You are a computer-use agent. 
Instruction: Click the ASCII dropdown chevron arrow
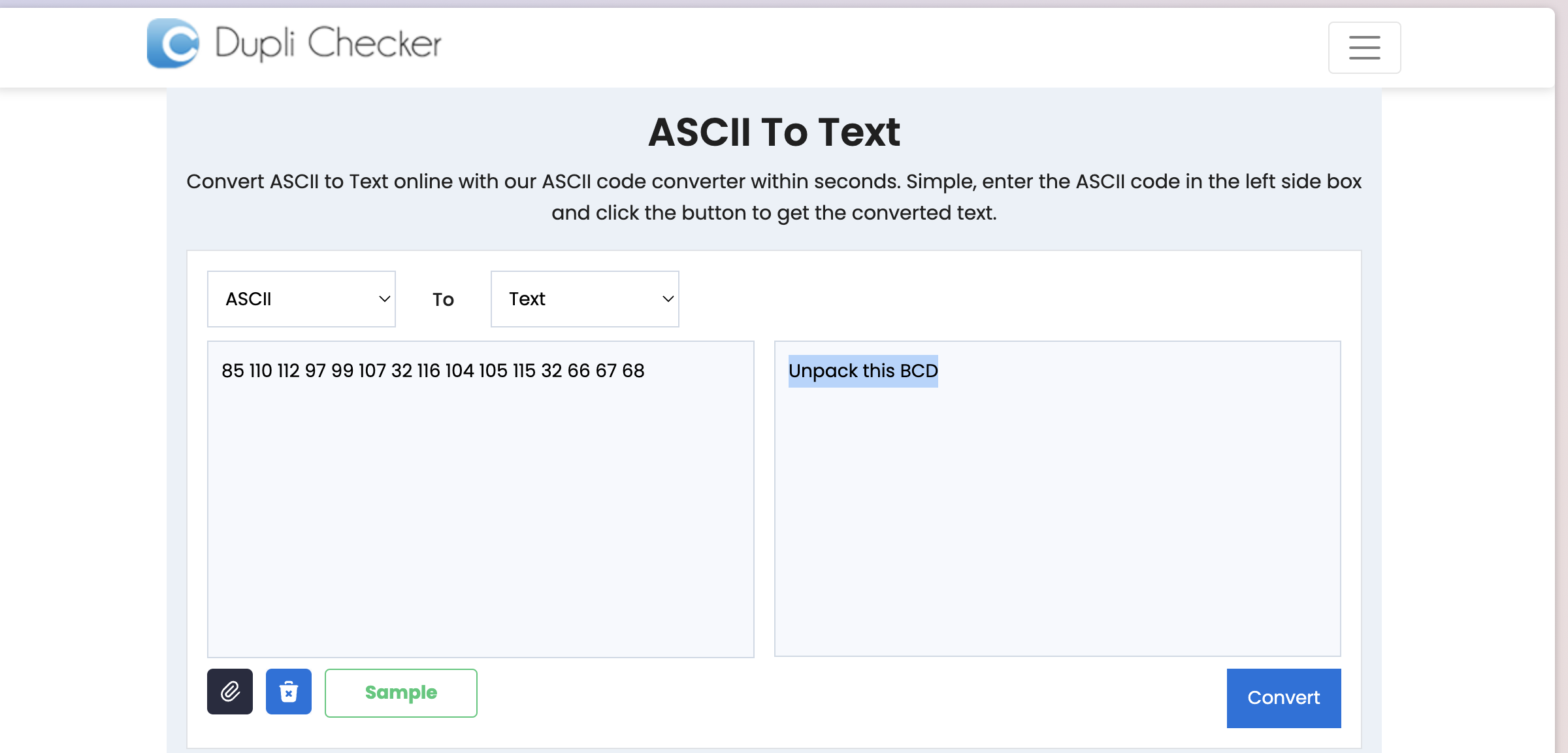pos(384,299)
